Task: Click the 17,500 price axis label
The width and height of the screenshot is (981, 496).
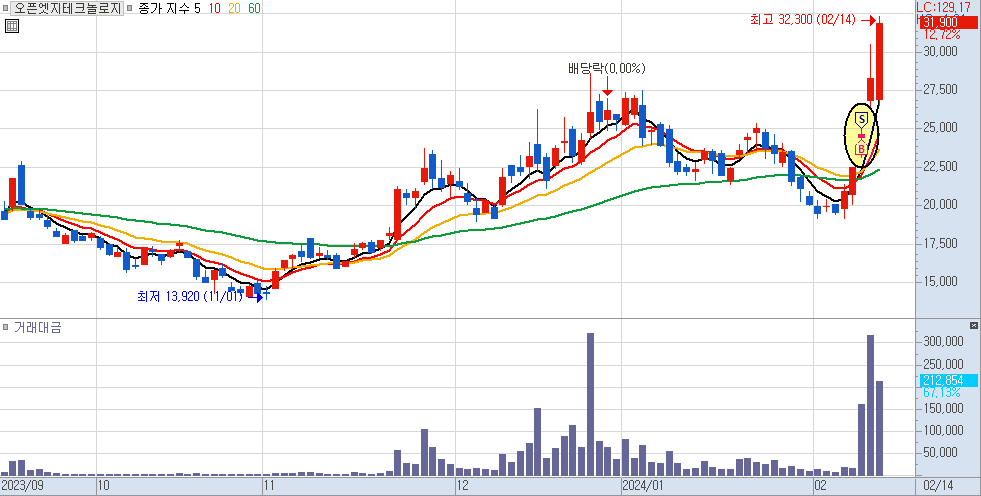Action: 940,244
